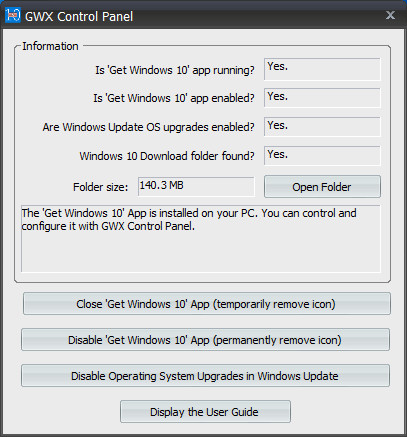407x437 pixels.
Task: Click the 'app enabled' status field
Action: [x=322, y=98]
